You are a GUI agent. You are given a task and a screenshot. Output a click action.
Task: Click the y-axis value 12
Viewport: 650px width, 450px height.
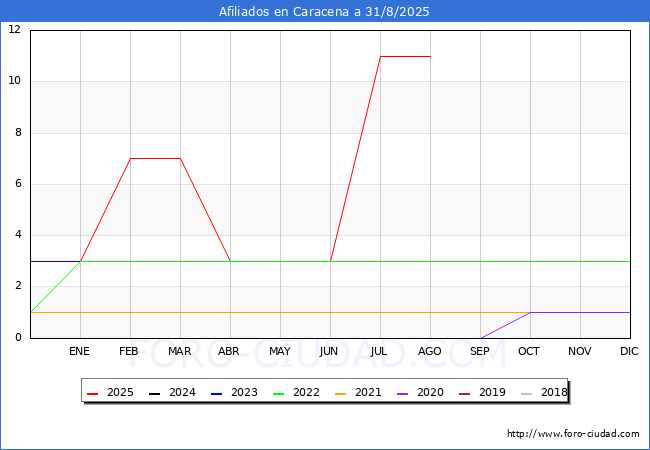point(15,29)
